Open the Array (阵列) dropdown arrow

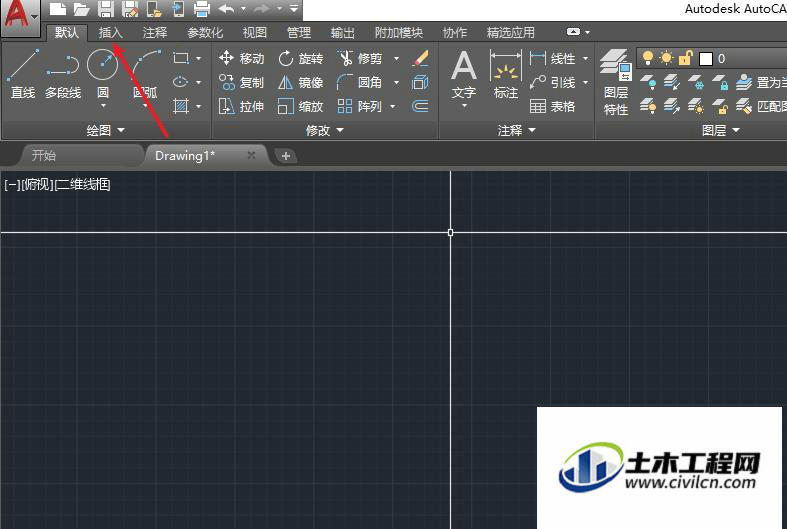[393, 106]
